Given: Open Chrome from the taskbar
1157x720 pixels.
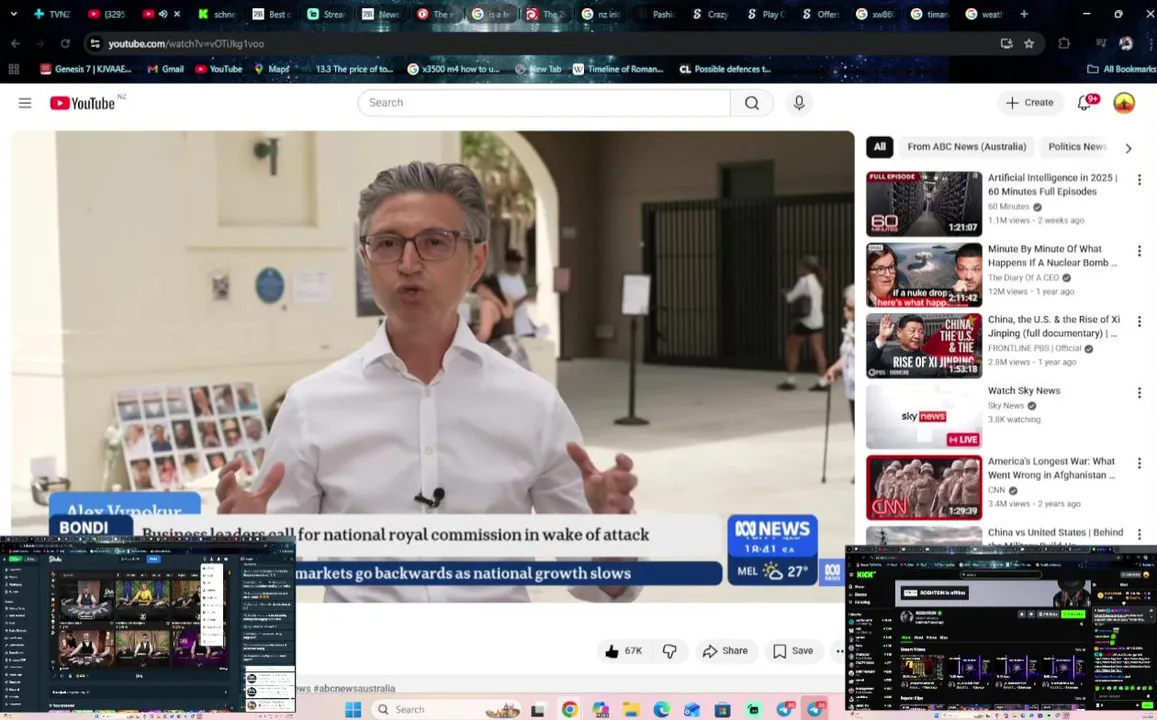Looking at the screenshot, I should tap(569, 710).
